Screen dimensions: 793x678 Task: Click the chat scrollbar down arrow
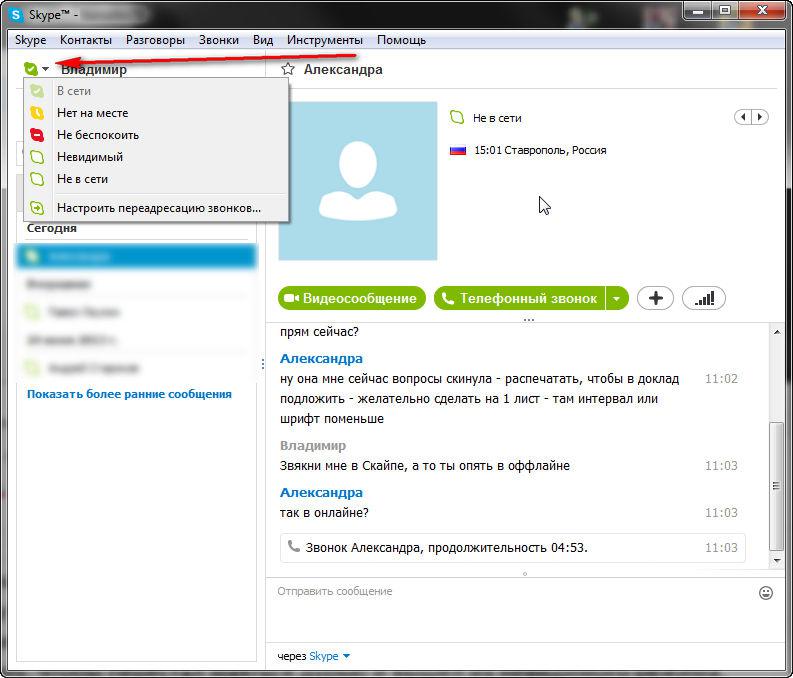coord(776,560)
